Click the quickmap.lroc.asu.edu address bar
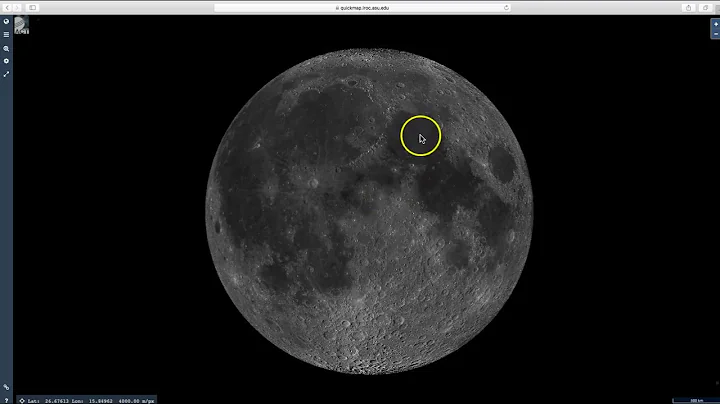Image resolution: width=720 pixels, height=404 pixels. [x=363, y=8]
